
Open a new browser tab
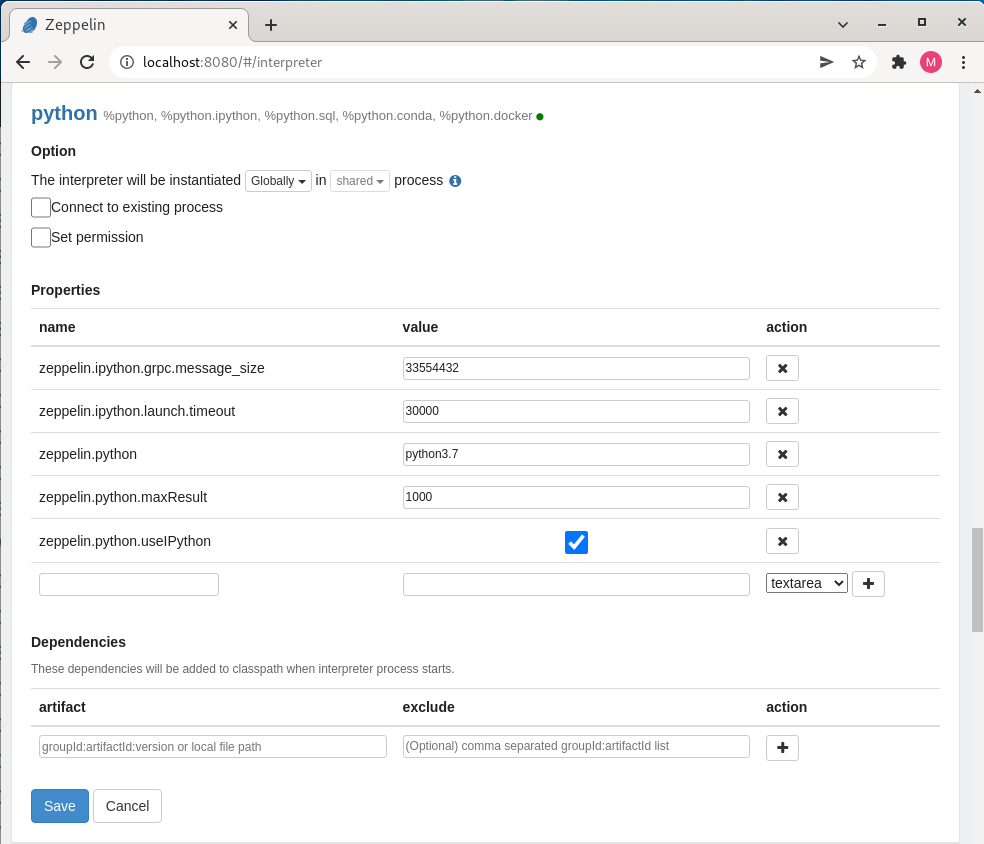[270, 25]
